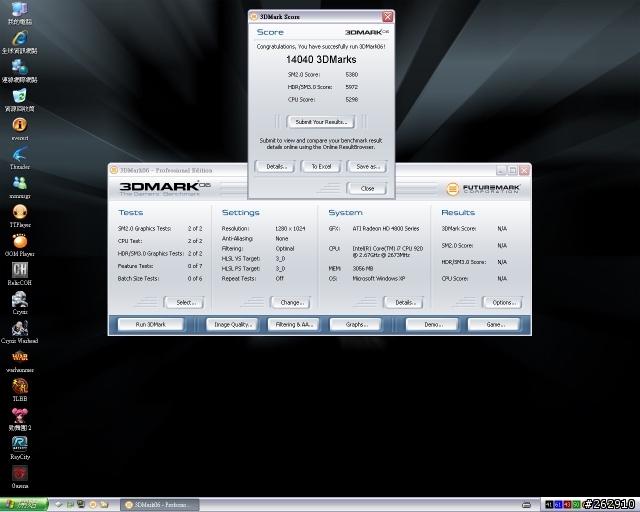This screenshot has height=512, width=640.
Task: Click the black temperature tray indicator
Action: [549, 505]
